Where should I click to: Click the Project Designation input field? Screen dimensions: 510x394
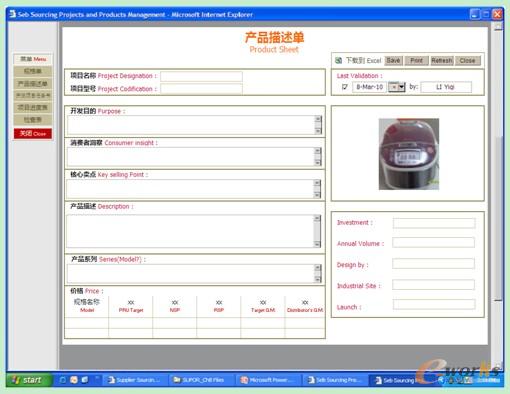click(201, 76)
